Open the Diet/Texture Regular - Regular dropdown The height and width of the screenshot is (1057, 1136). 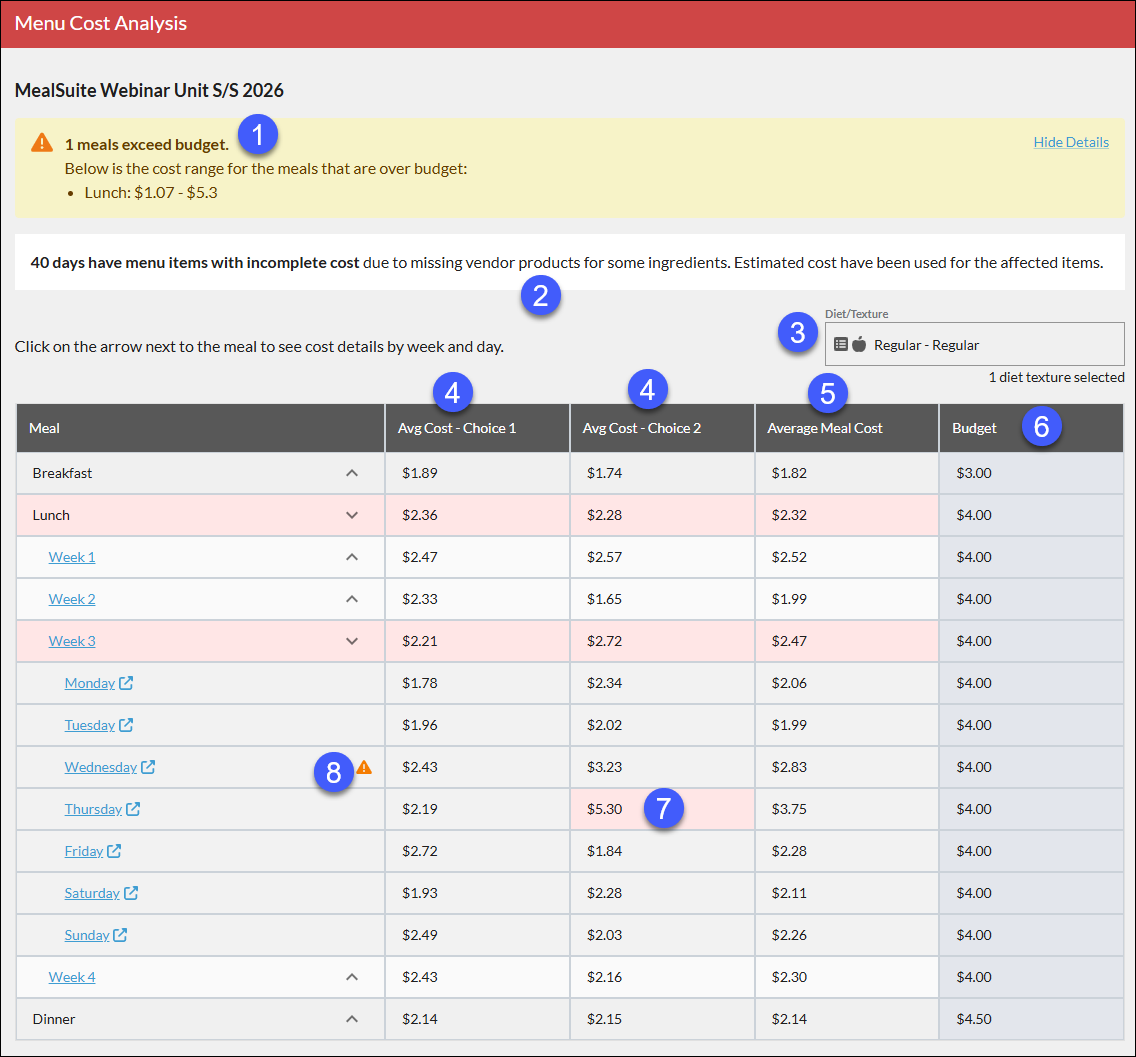(x=974, y=344)
